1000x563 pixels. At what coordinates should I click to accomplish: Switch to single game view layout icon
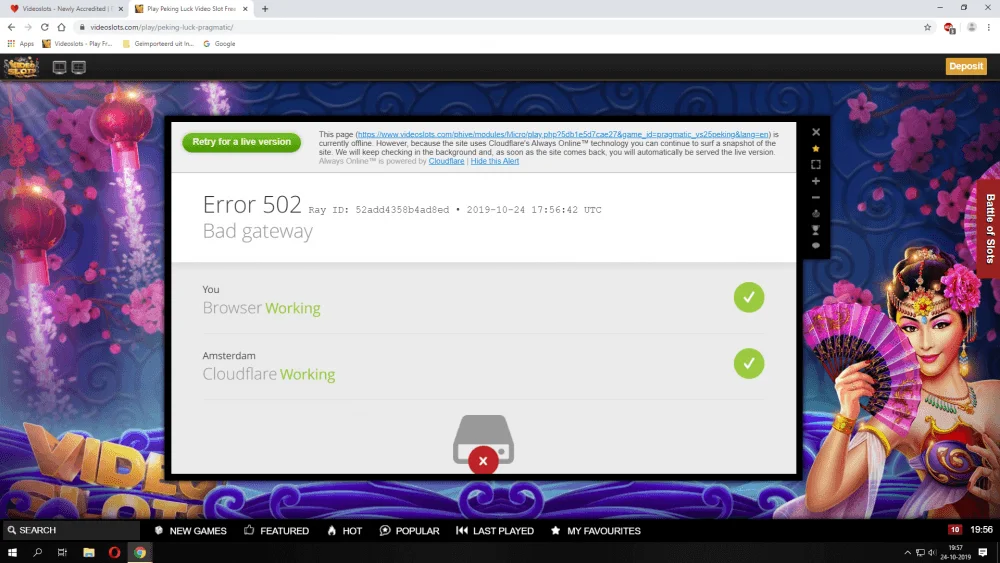coord(59,67)
